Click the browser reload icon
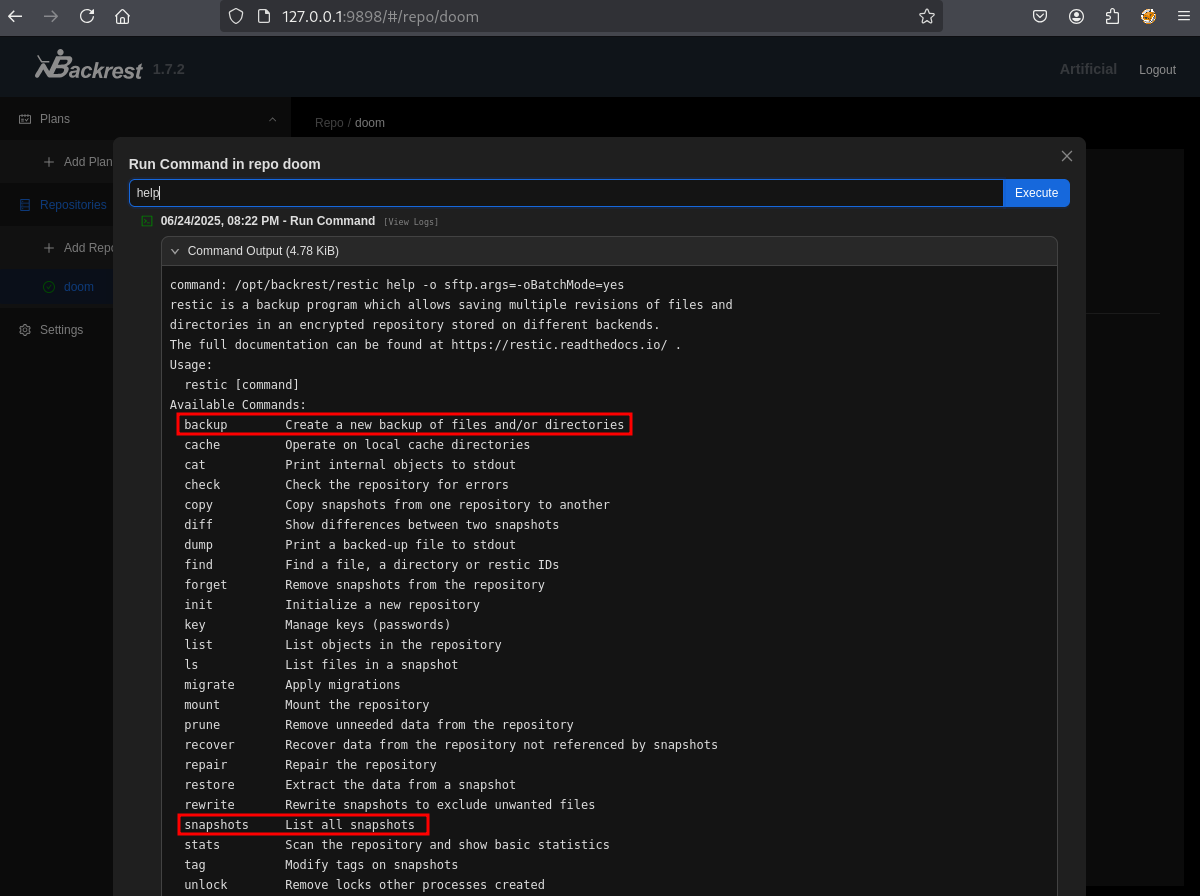The image size is (1200, 896). (87, 16)
